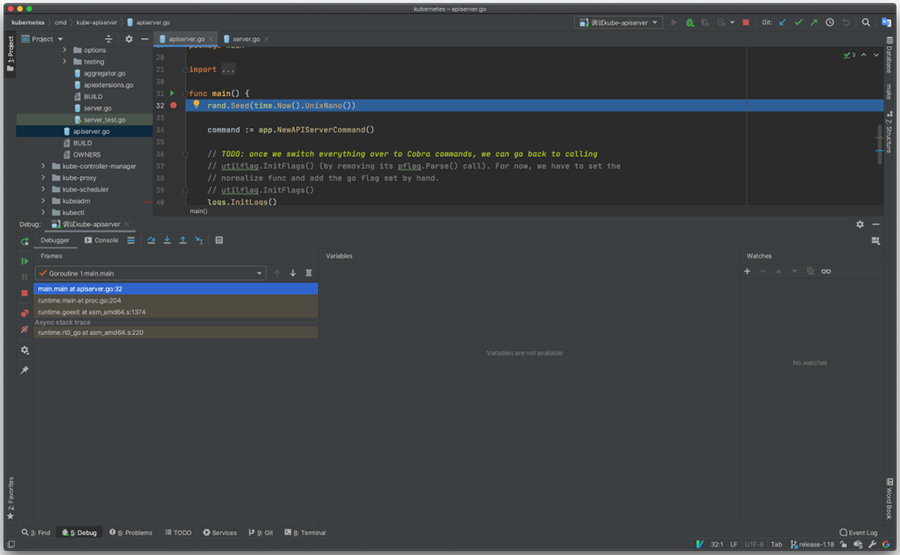
Task: Expand the kube-controller-manager folder
Action: point(43,166)
